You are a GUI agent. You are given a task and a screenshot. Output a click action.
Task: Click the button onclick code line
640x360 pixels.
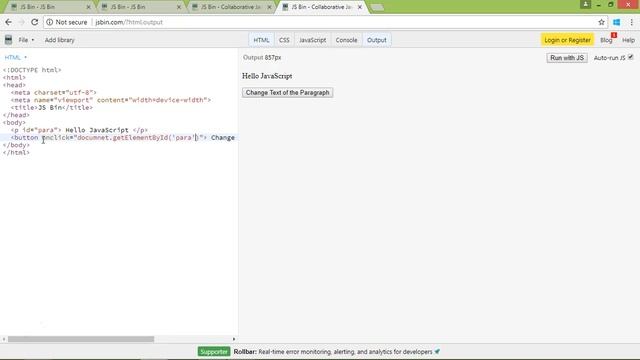tap(122, 138)
